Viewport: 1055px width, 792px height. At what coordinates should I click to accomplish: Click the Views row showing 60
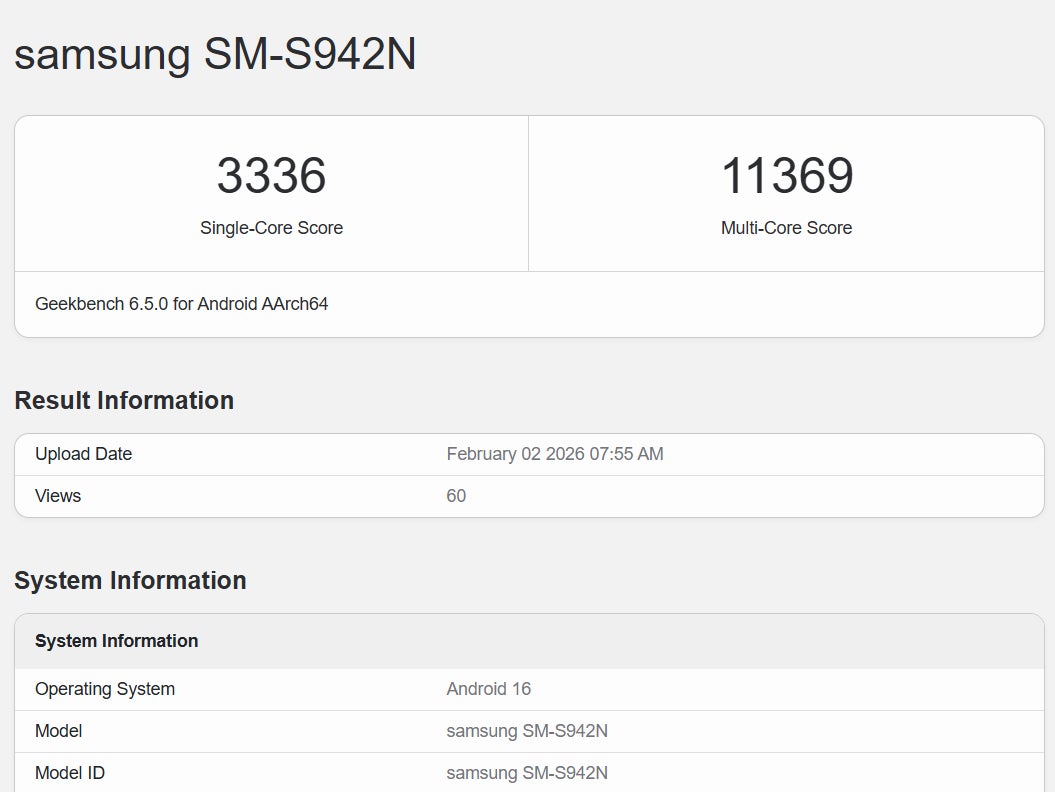(57, 495)
